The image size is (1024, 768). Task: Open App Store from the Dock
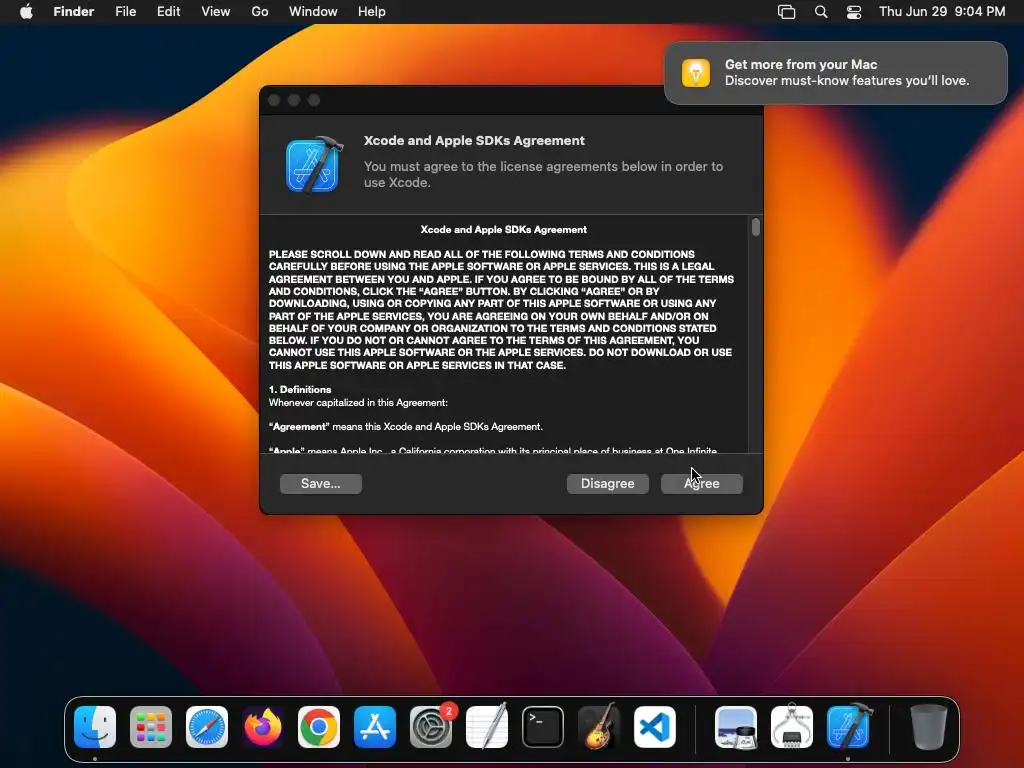point(375,727)
